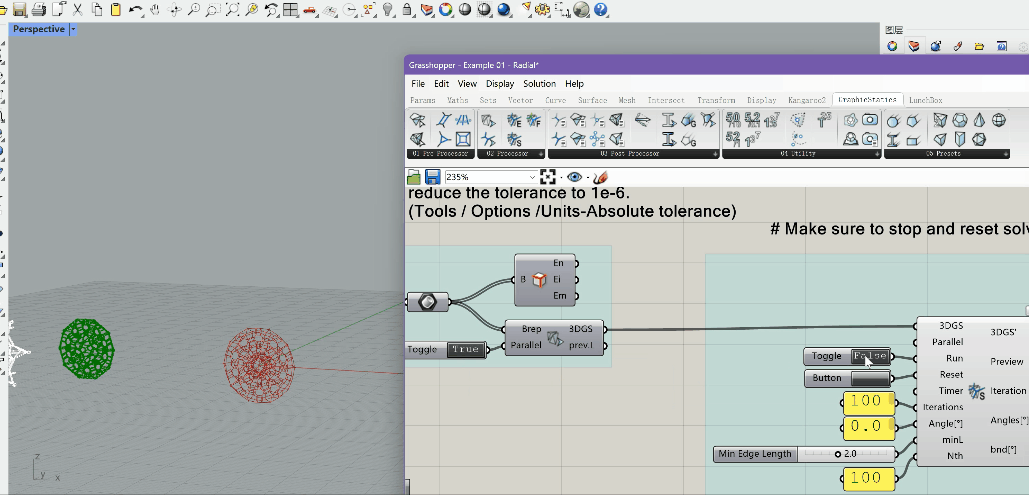This screenshot has height=495, width=1029.
Task: Toggle Grasshopper preview eye icon
Action: pos(574,177)
